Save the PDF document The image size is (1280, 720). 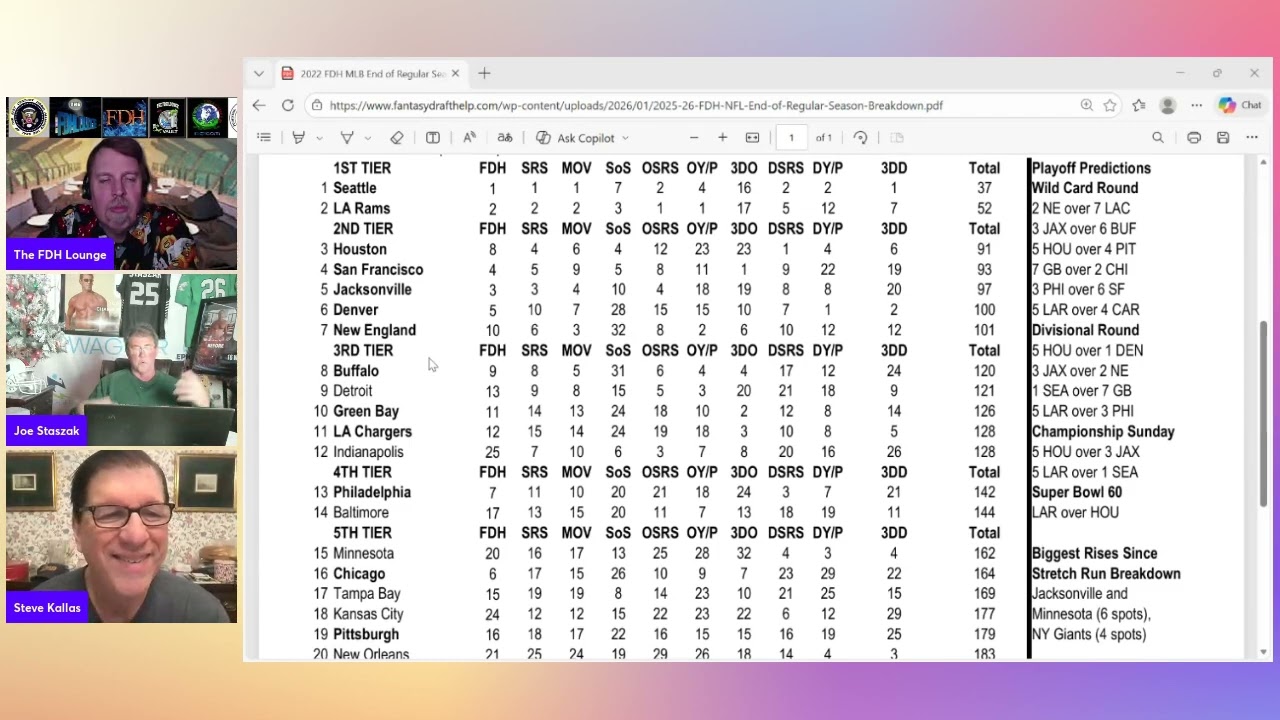[x=1223, y=138]
